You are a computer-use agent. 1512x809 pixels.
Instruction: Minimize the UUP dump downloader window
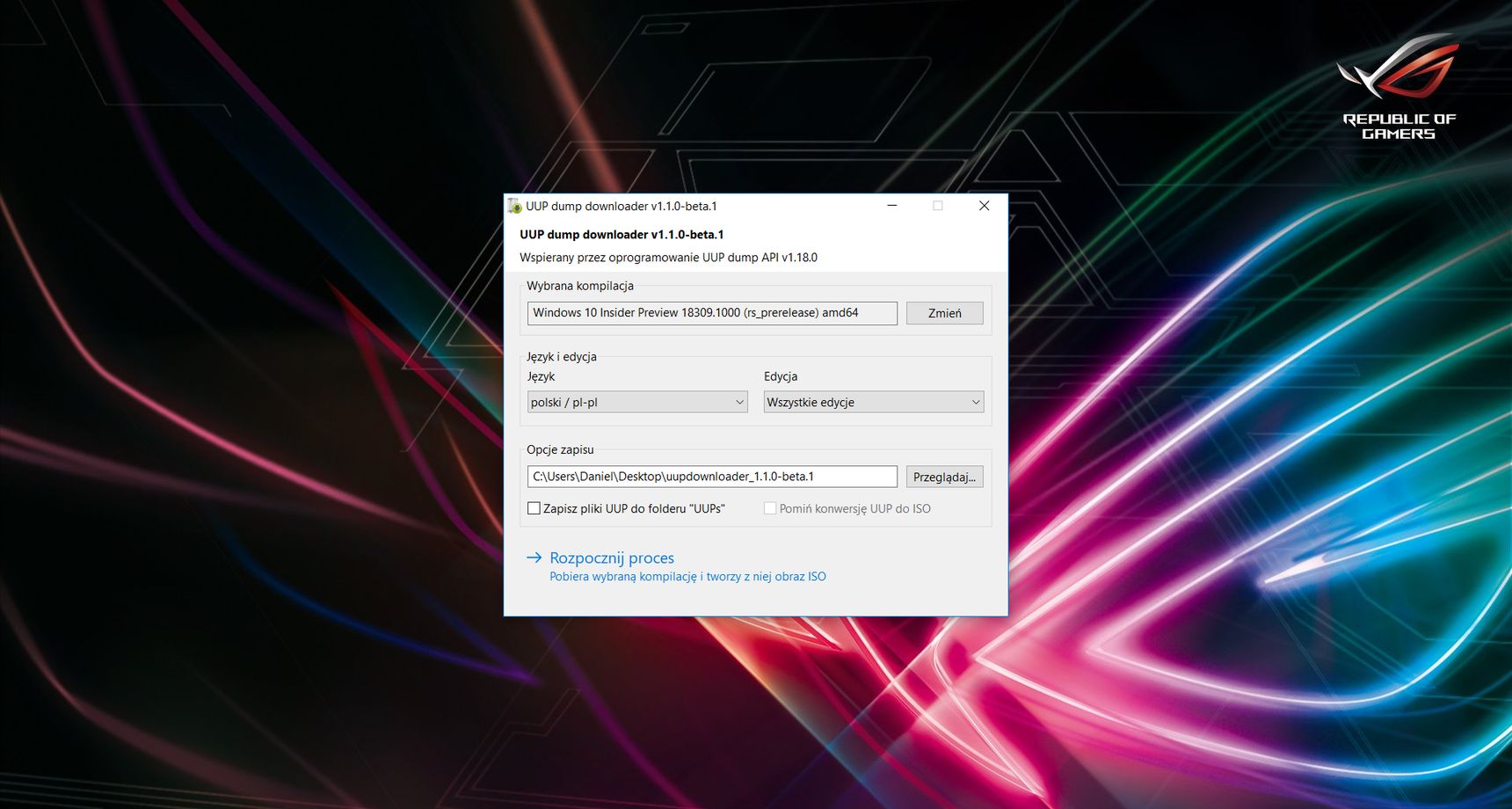point(892,206)
